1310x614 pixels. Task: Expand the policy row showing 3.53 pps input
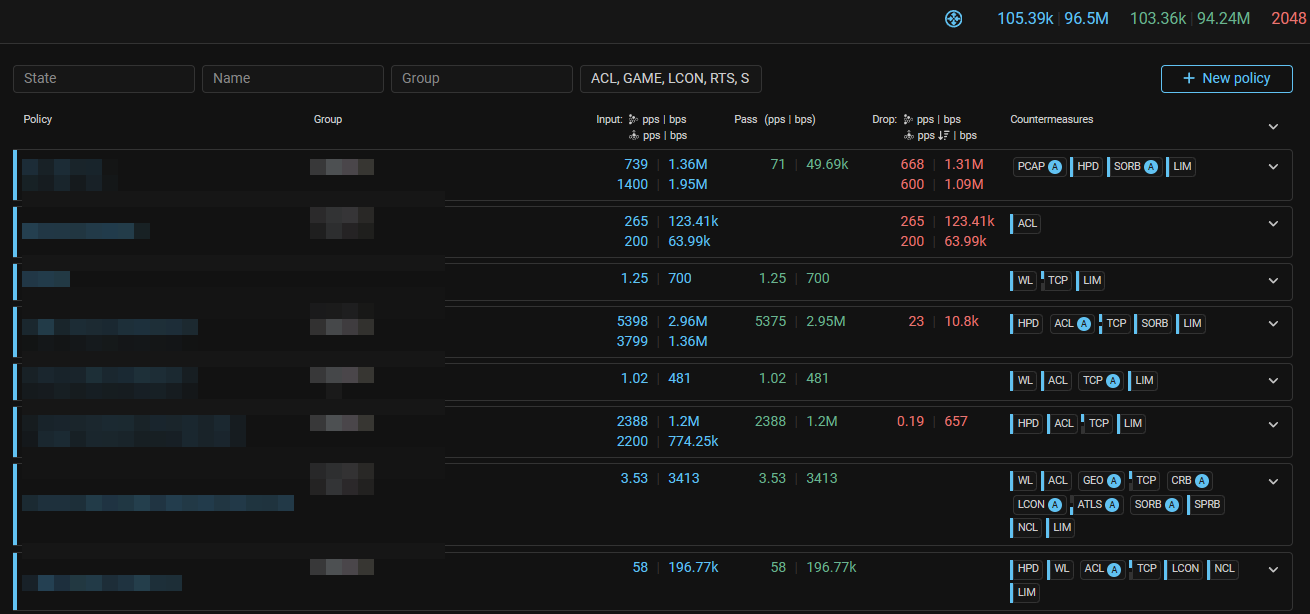(1273, 481)
